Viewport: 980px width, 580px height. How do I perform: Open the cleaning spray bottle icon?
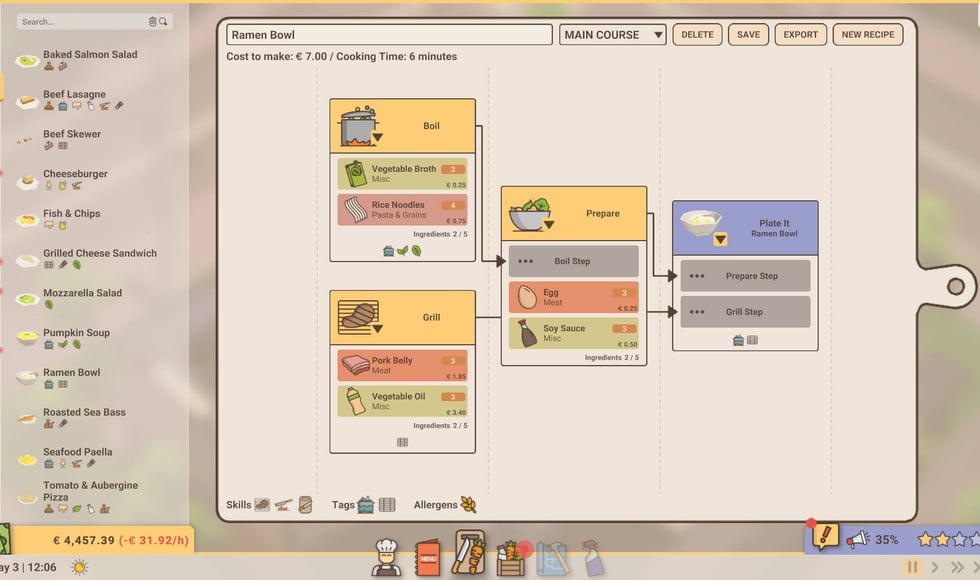click(593, 558)
